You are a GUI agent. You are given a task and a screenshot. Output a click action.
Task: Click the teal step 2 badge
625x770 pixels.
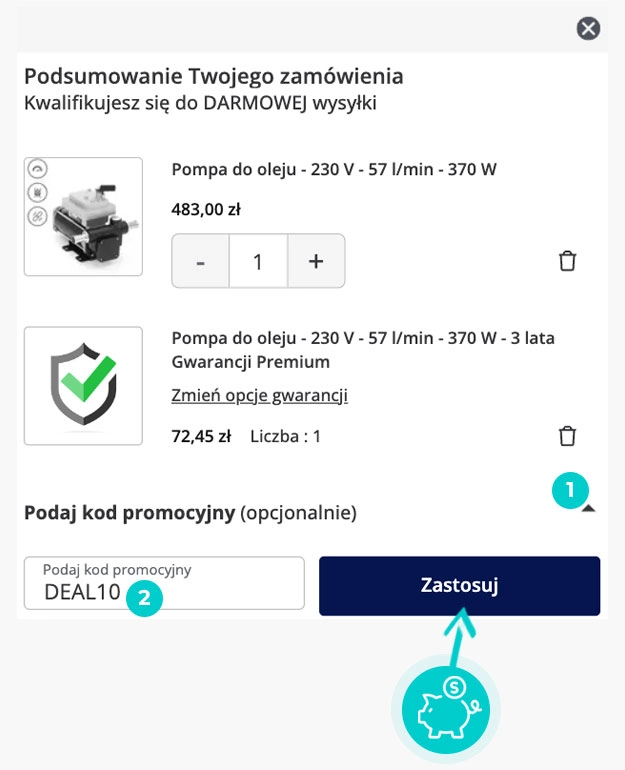pos(145,598)
